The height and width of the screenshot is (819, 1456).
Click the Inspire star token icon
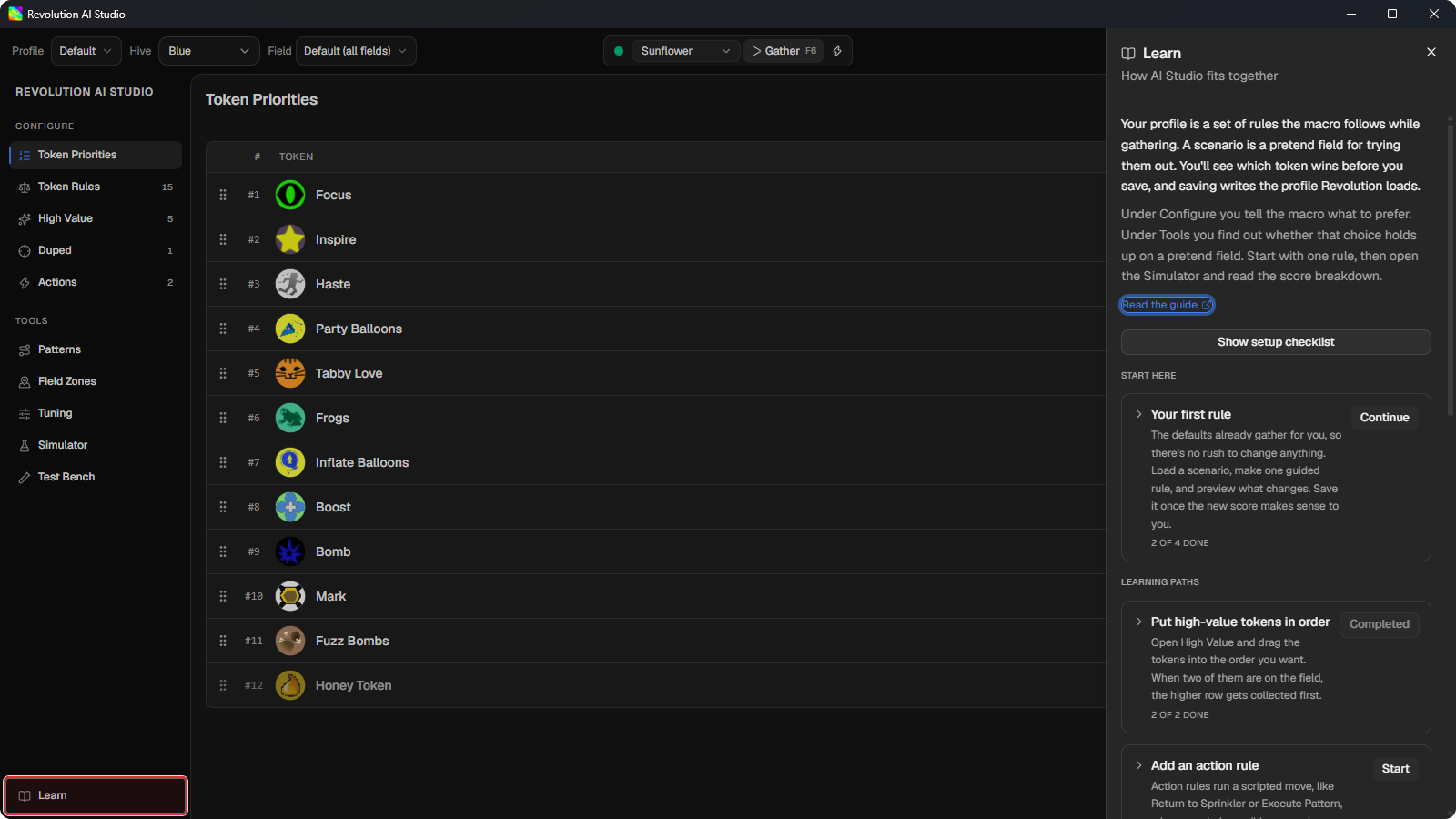pyautogui.click(x=290, y=239)
